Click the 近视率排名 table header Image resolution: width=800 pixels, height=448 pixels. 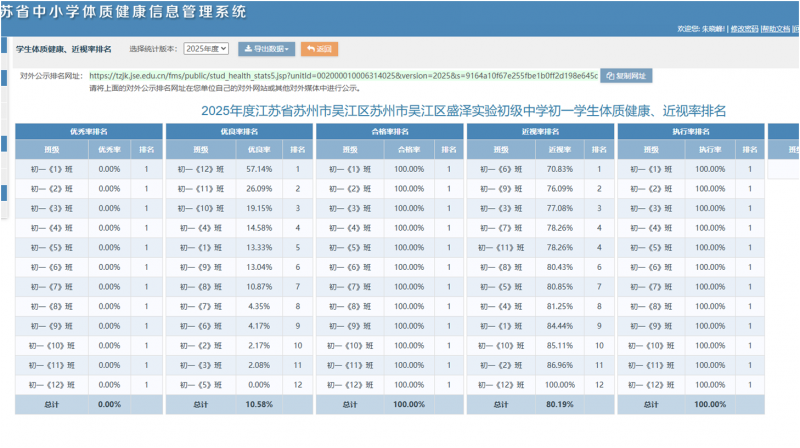click(540, 131)
